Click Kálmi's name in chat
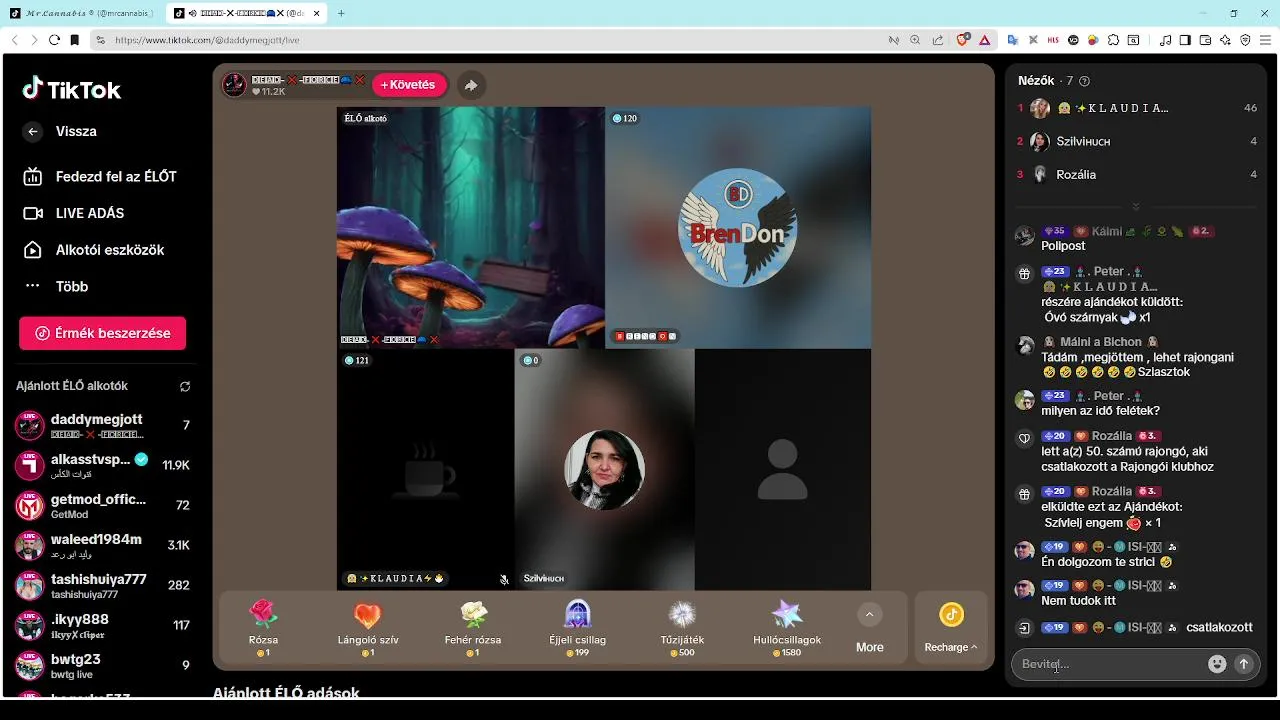The width and height of the screenshot is (1280, 720). coord(1107,231)
